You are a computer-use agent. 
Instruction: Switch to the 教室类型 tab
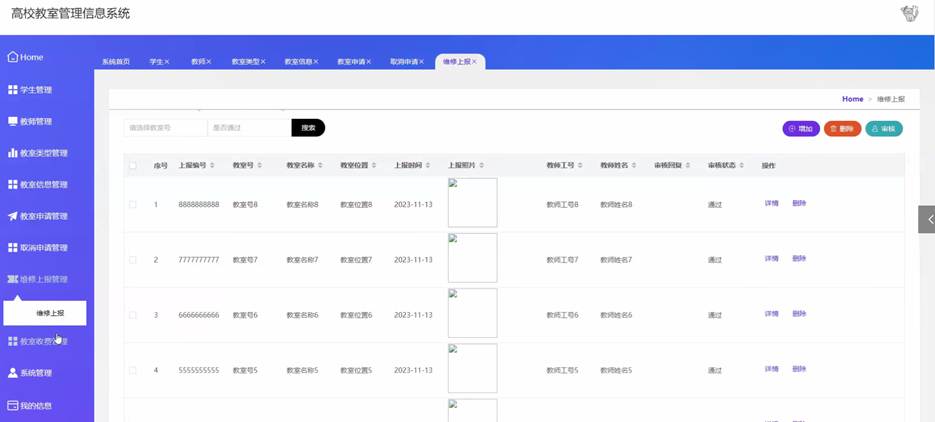(x=248, y=61)
